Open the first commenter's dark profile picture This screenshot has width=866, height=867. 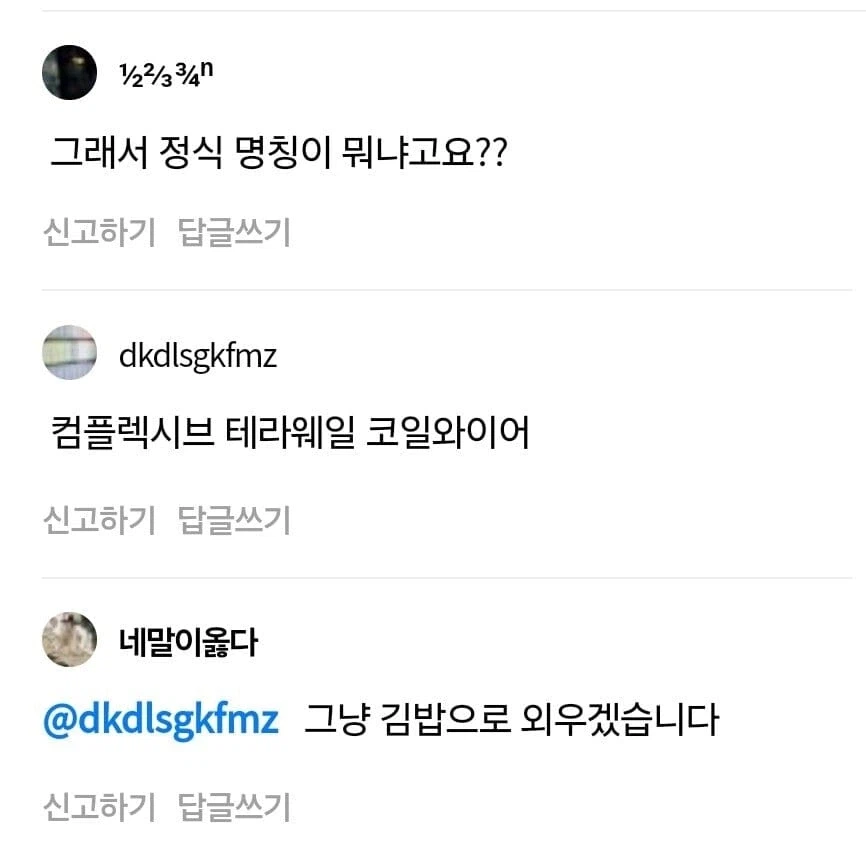tap(68, 75)
